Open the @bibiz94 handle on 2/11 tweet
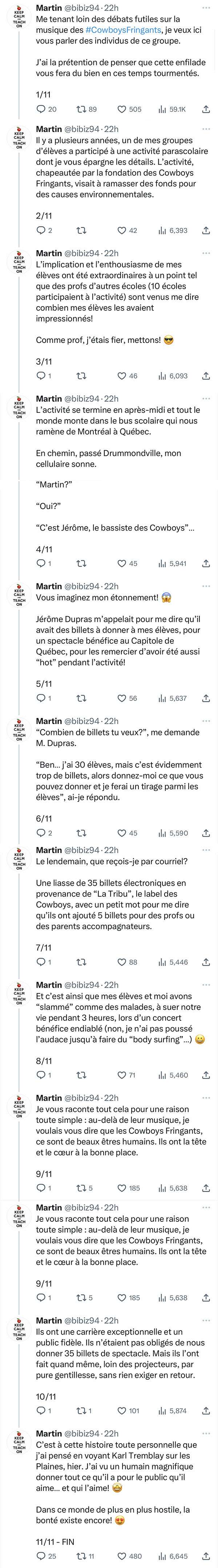 (x=82, y=129)
